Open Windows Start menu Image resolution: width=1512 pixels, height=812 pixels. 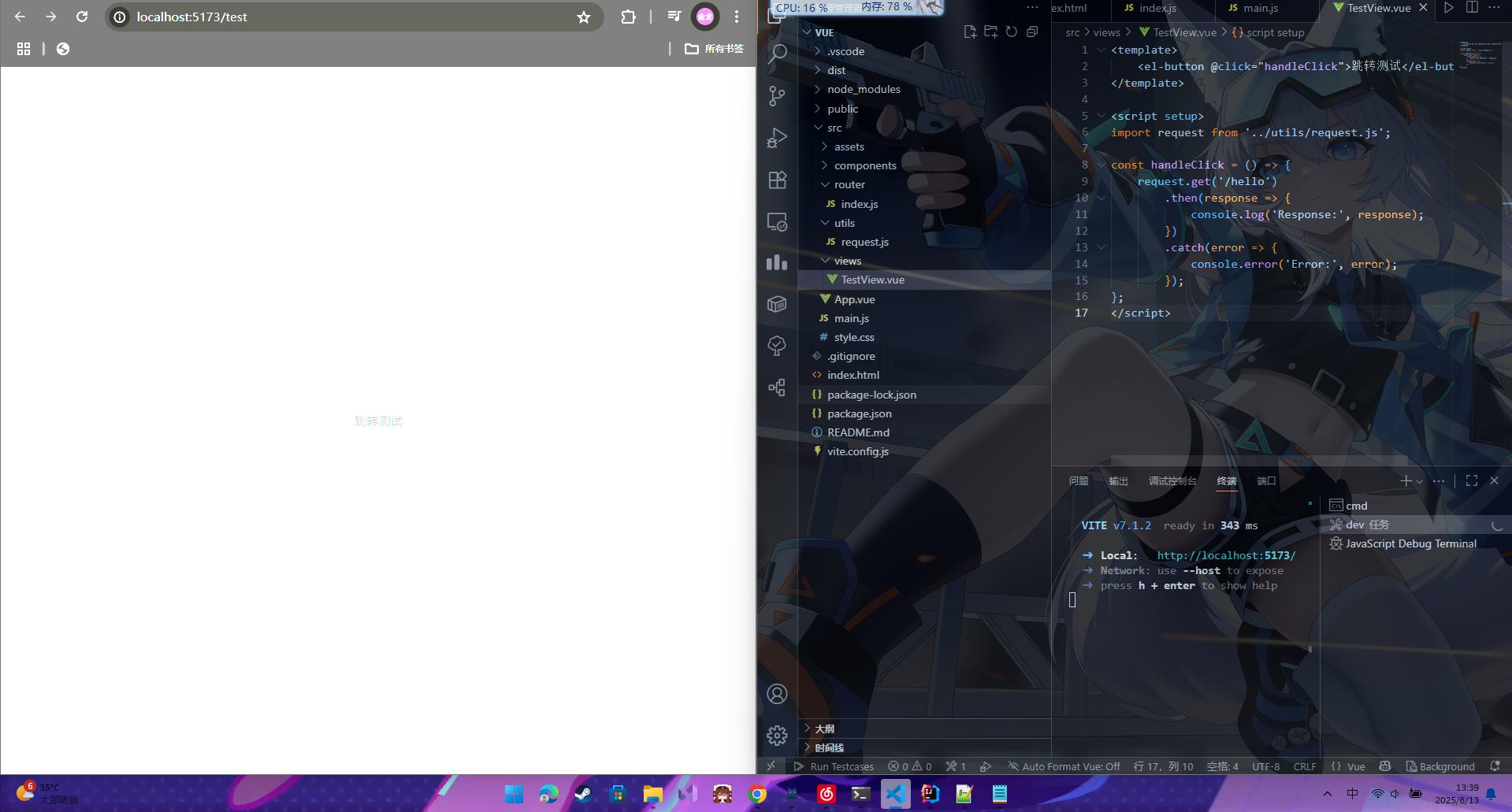coord(514,794)
